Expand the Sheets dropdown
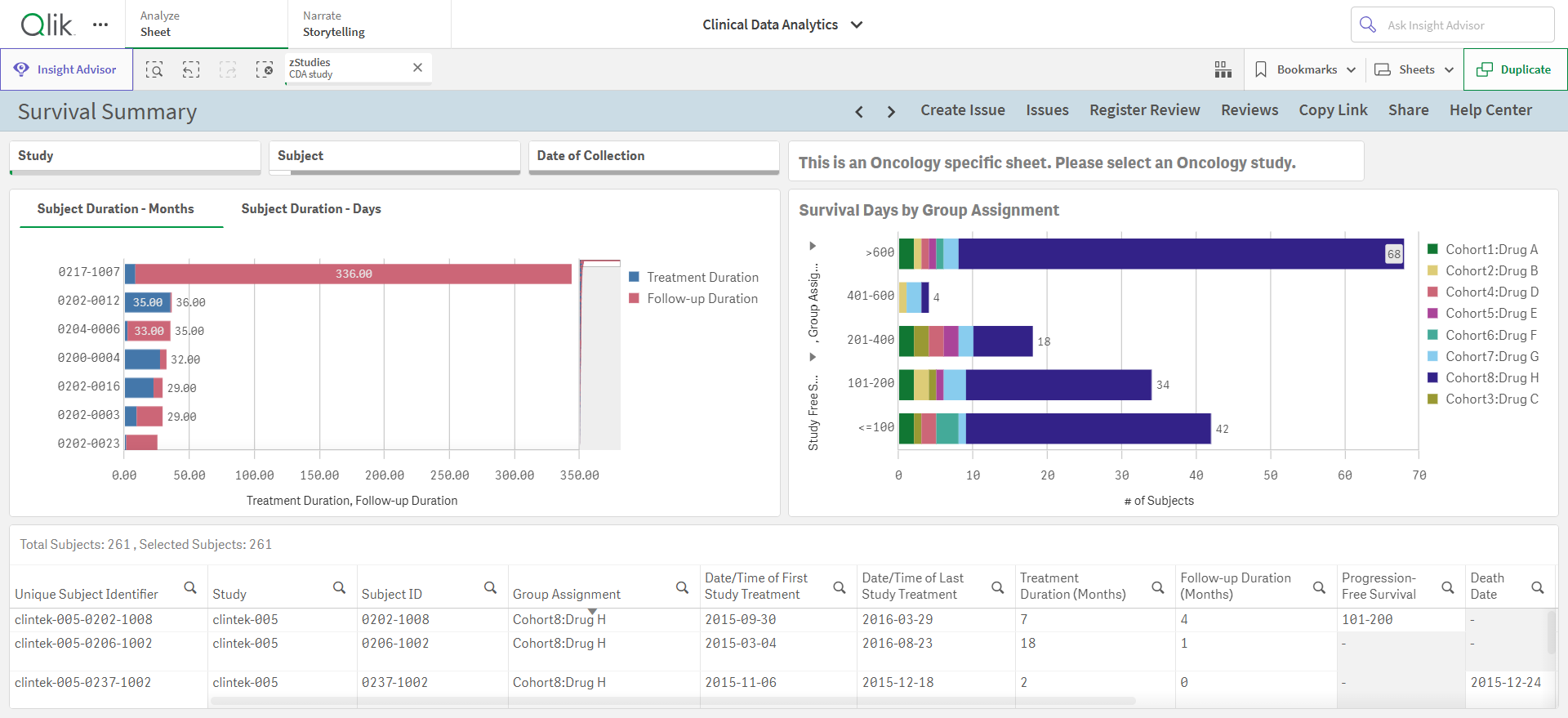Viewport: 1568px width, 718px height. [1414, 69]
